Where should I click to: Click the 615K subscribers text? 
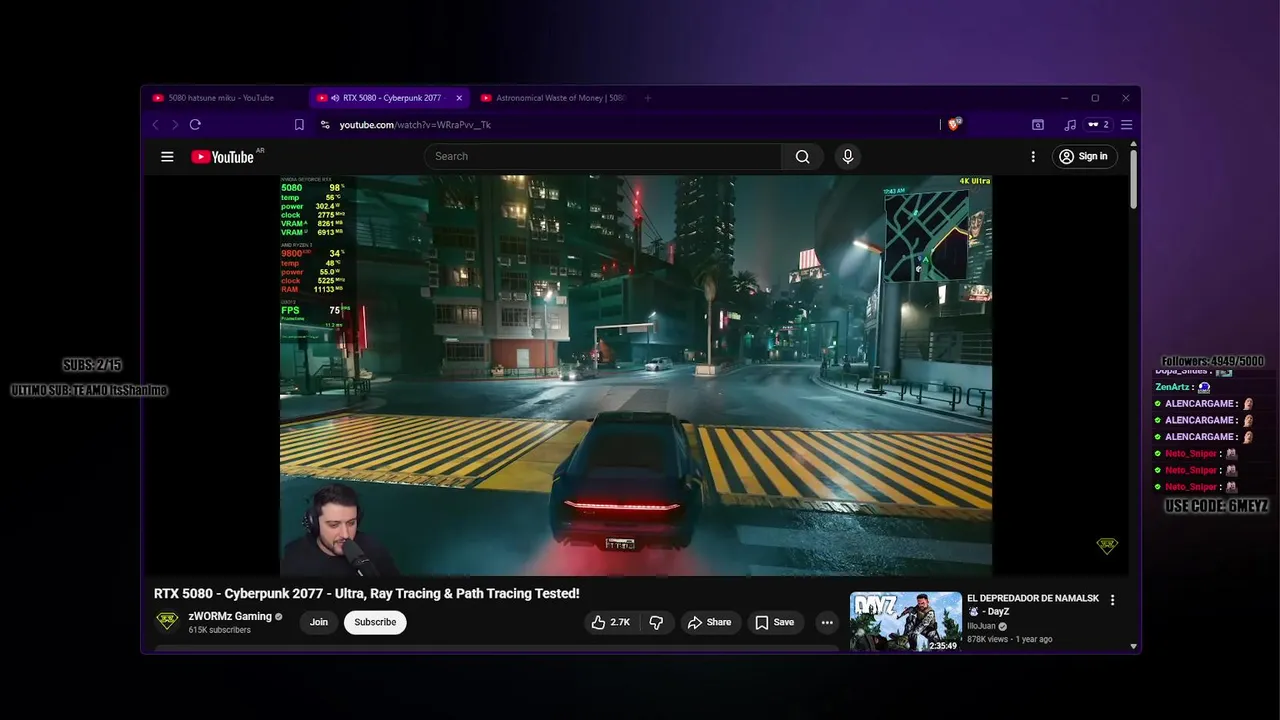(x=219, y=630)
